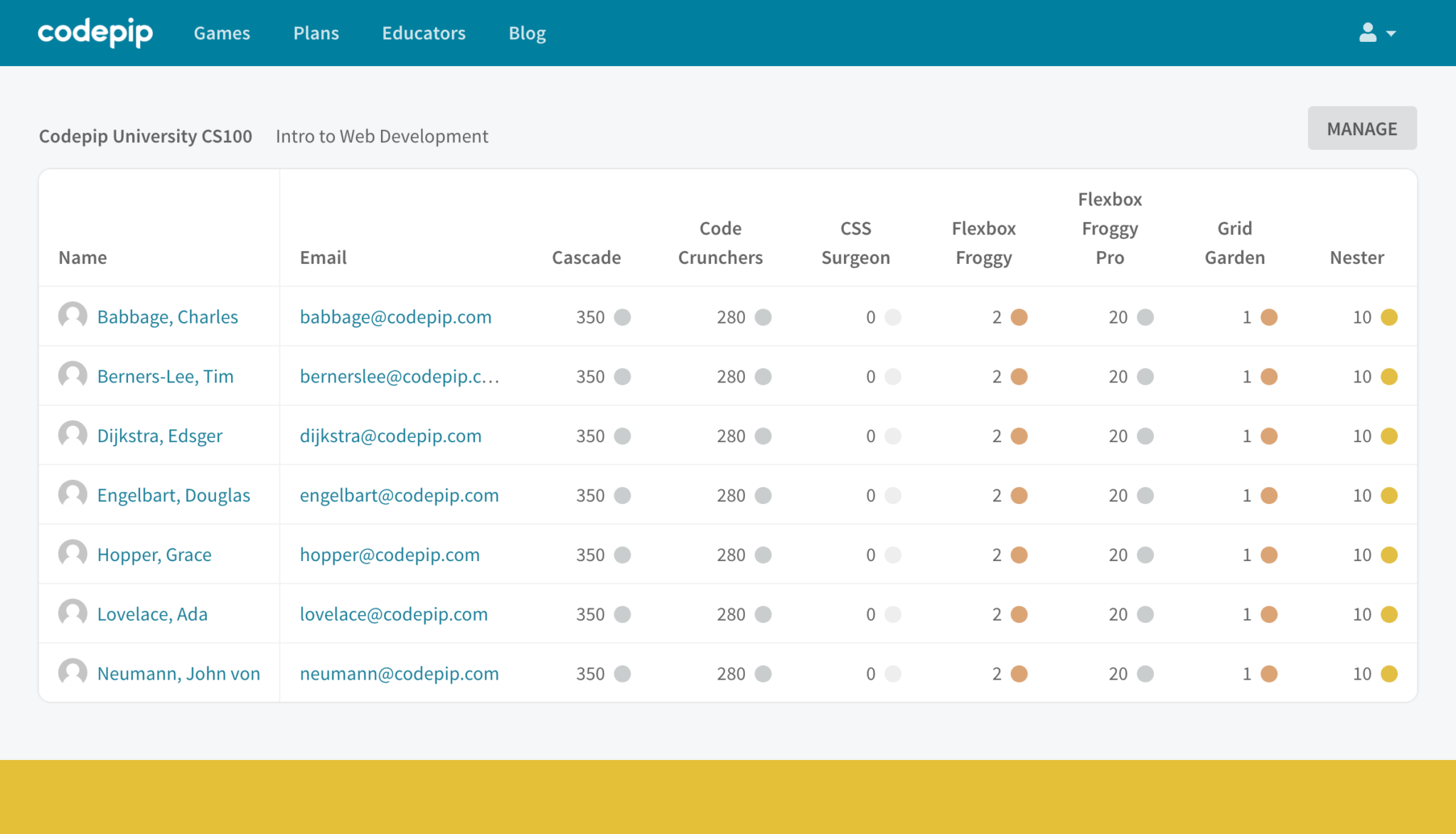Click the MANAGE button
This screenshot has height=834, width=1456.
click(x=1361, y=128)
